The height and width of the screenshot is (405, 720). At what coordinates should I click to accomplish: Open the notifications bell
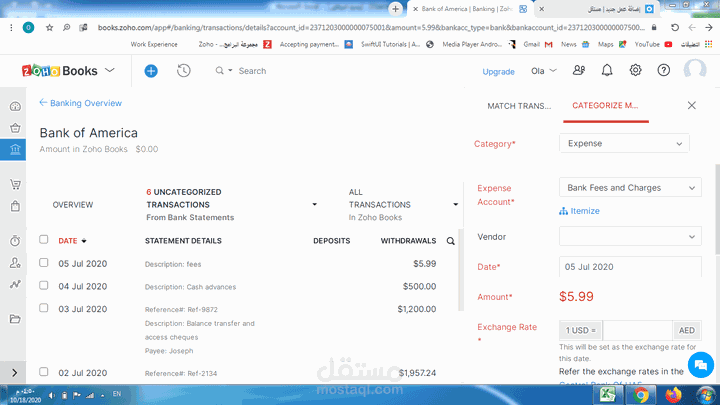coord(607,70)
